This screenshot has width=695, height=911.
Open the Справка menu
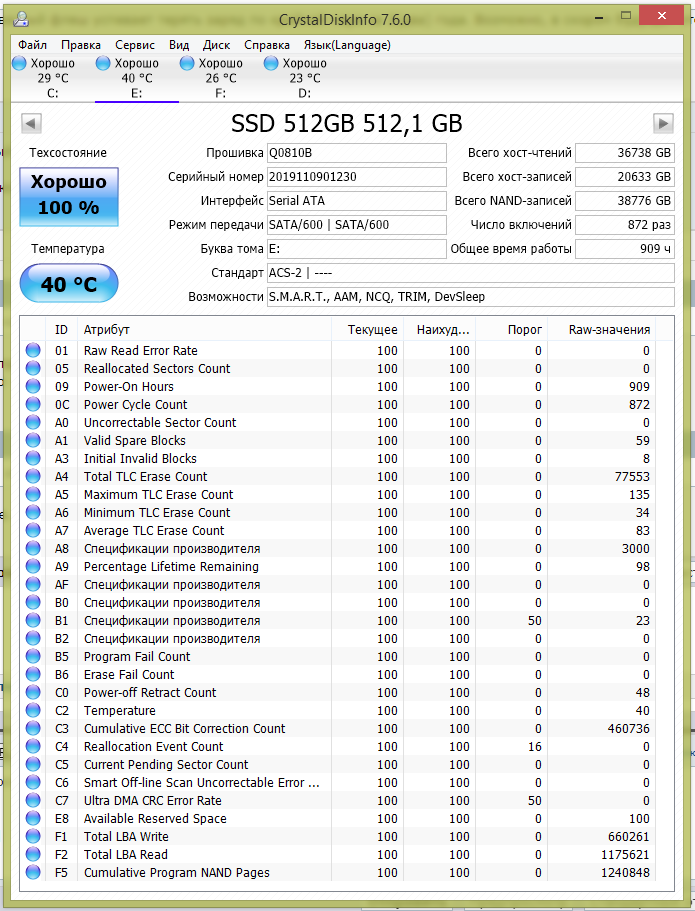click(267, 45)
